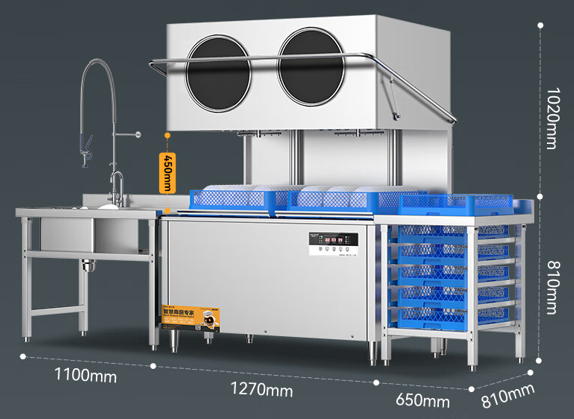Push the rightmost button under the display
The width and height of the screenshot is (574, 419).
pyautogui.click(x=348, y=249)
